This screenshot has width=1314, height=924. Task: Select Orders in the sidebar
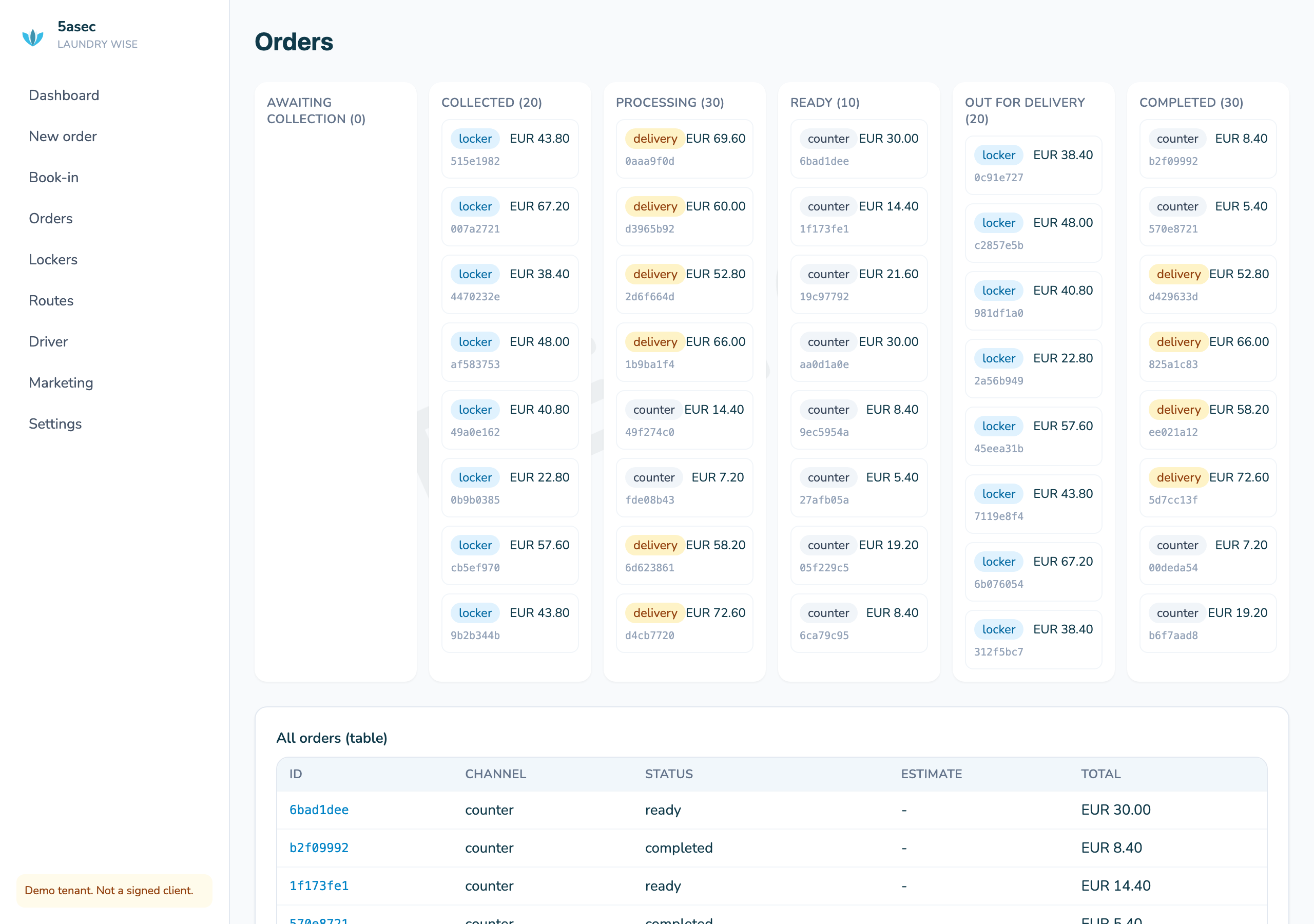tap(51, 218)
